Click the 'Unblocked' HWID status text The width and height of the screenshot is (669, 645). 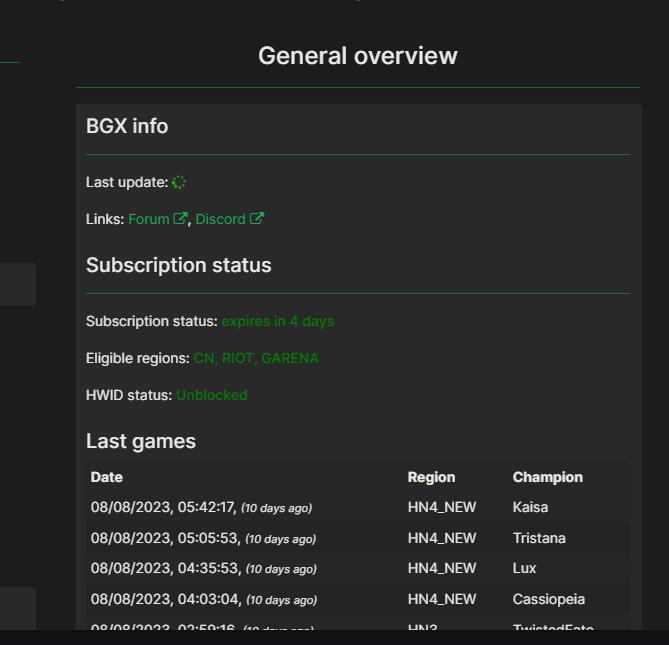211,395
